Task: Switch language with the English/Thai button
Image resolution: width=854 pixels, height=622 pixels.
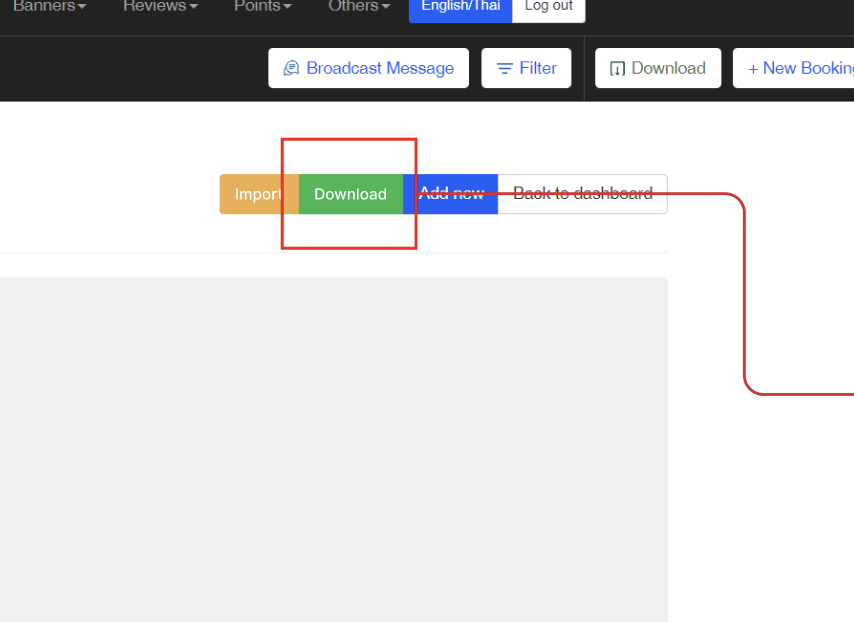Action: point(460,7)
